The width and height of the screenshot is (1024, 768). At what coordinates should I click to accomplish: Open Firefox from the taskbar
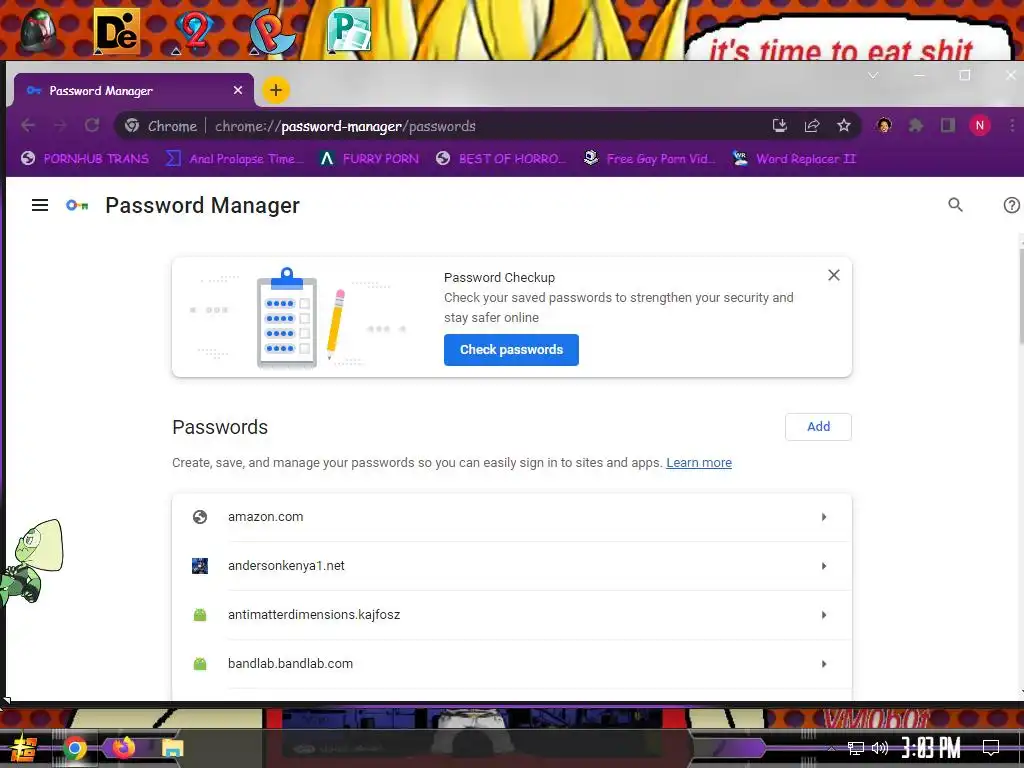[123, 748]
